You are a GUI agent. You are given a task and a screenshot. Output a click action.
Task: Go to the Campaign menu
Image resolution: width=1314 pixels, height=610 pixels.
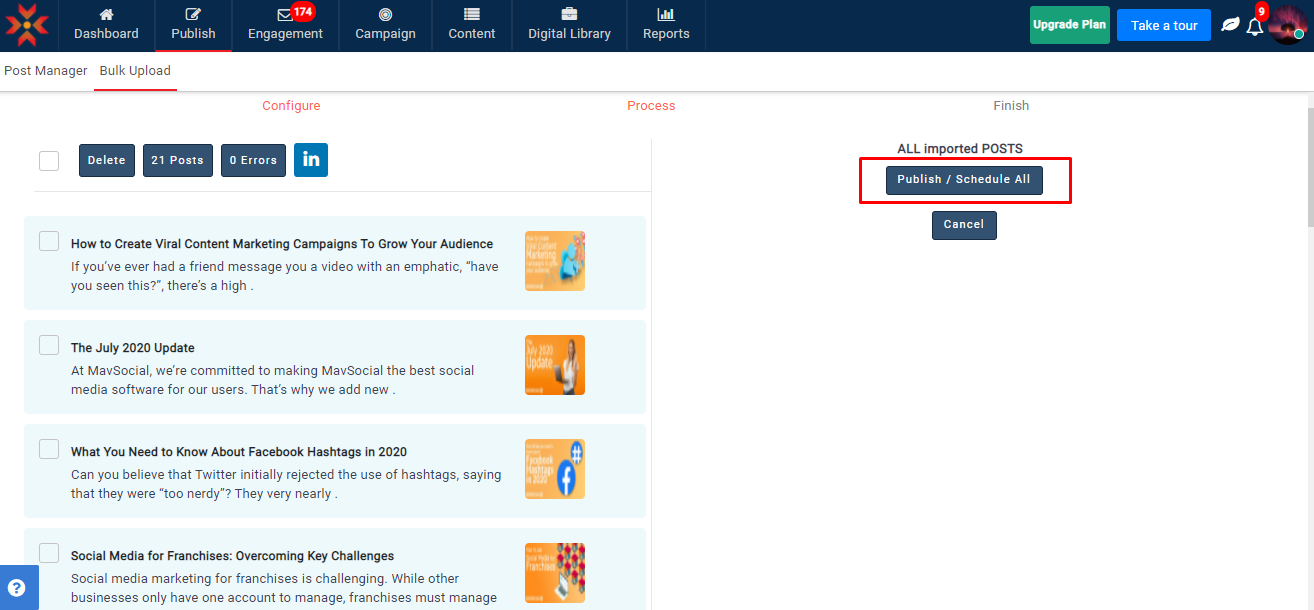pyautogui.click(x=385, y=25)
